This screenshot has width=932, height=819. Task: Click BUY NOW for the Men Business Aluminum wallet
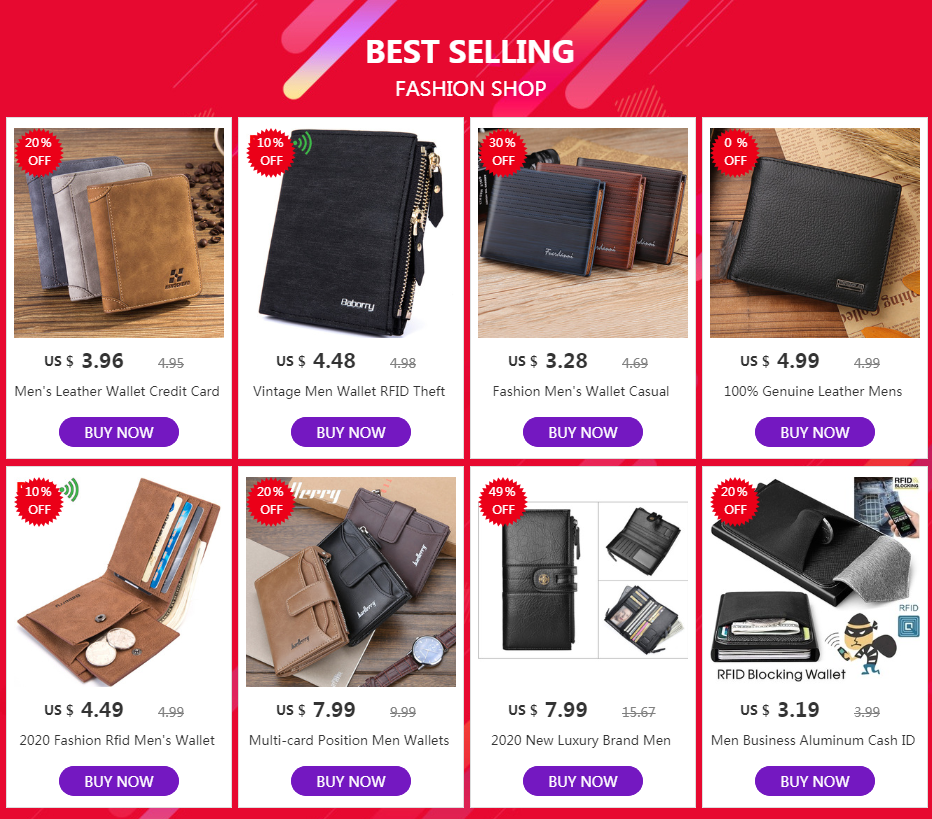pos(815,781)
